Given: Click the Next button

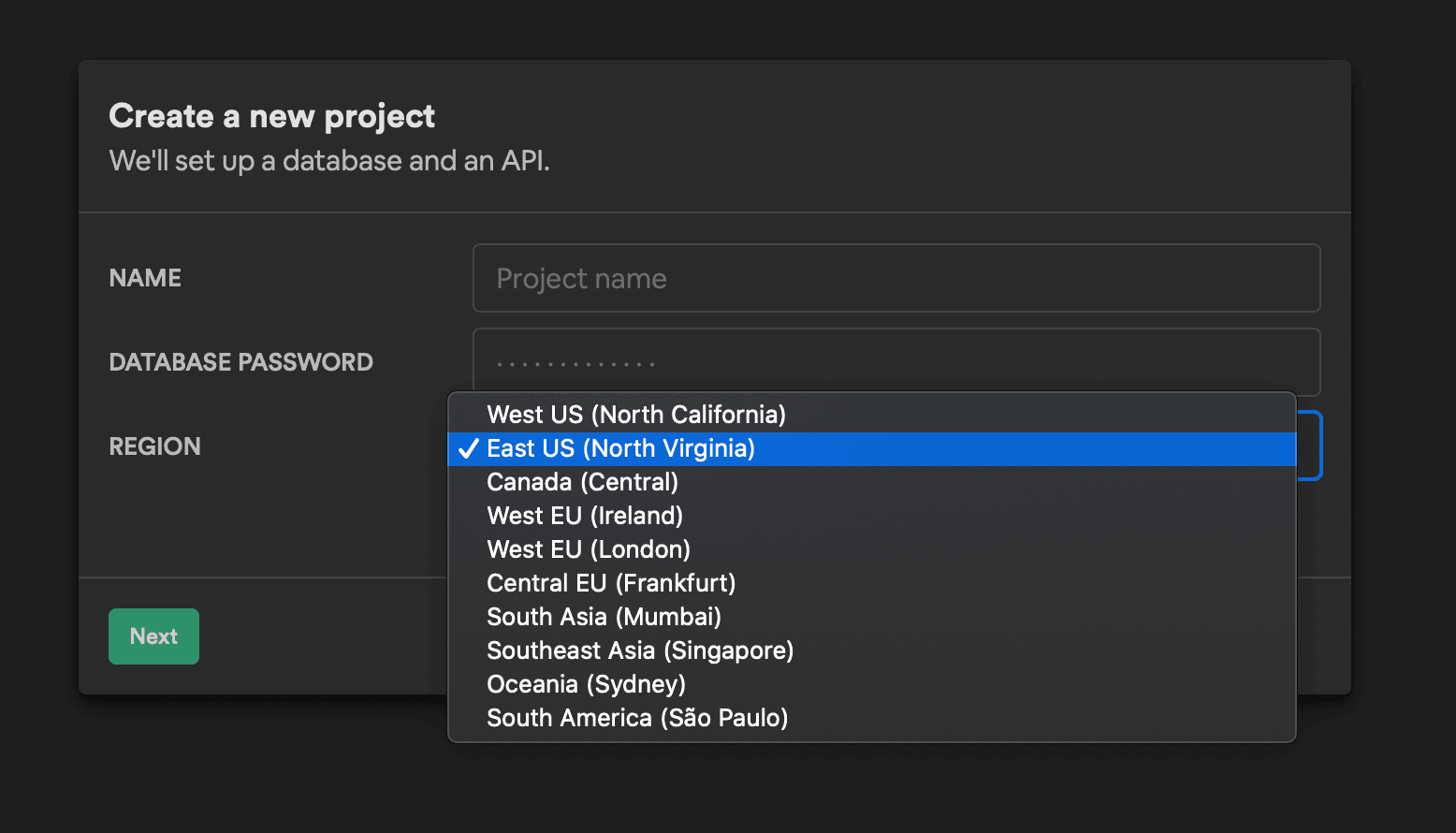Looking at the screenshot, I should [x=153, y=636].
